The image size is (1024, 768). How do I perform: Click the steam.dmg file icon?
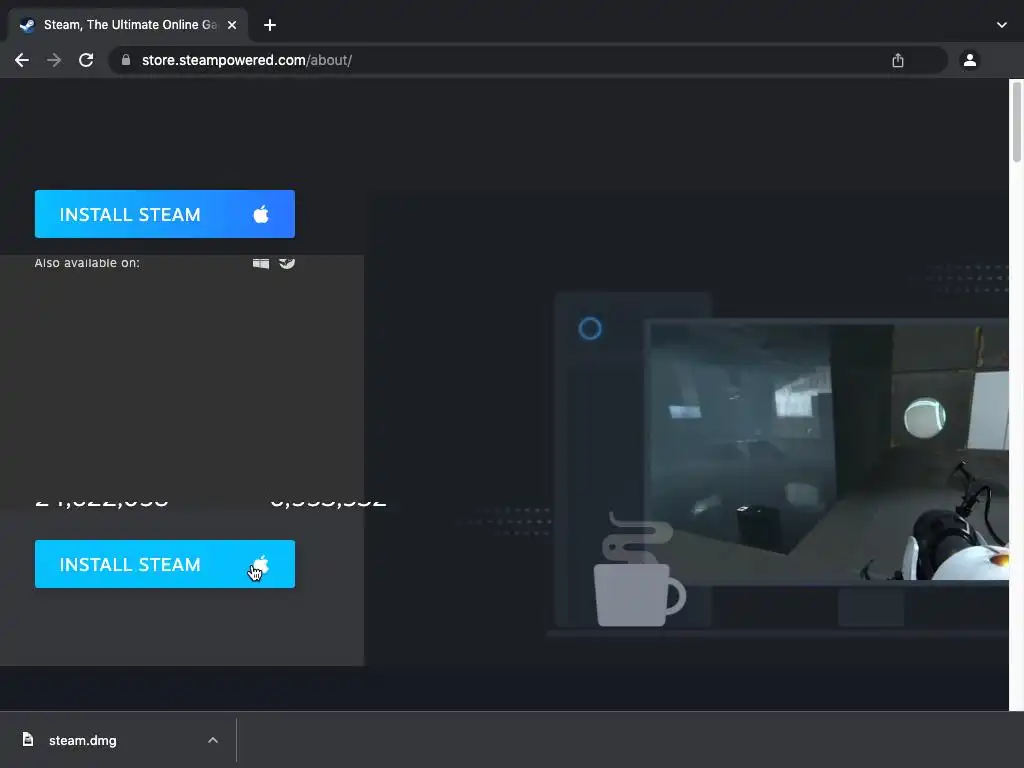[x=27, y=739]
